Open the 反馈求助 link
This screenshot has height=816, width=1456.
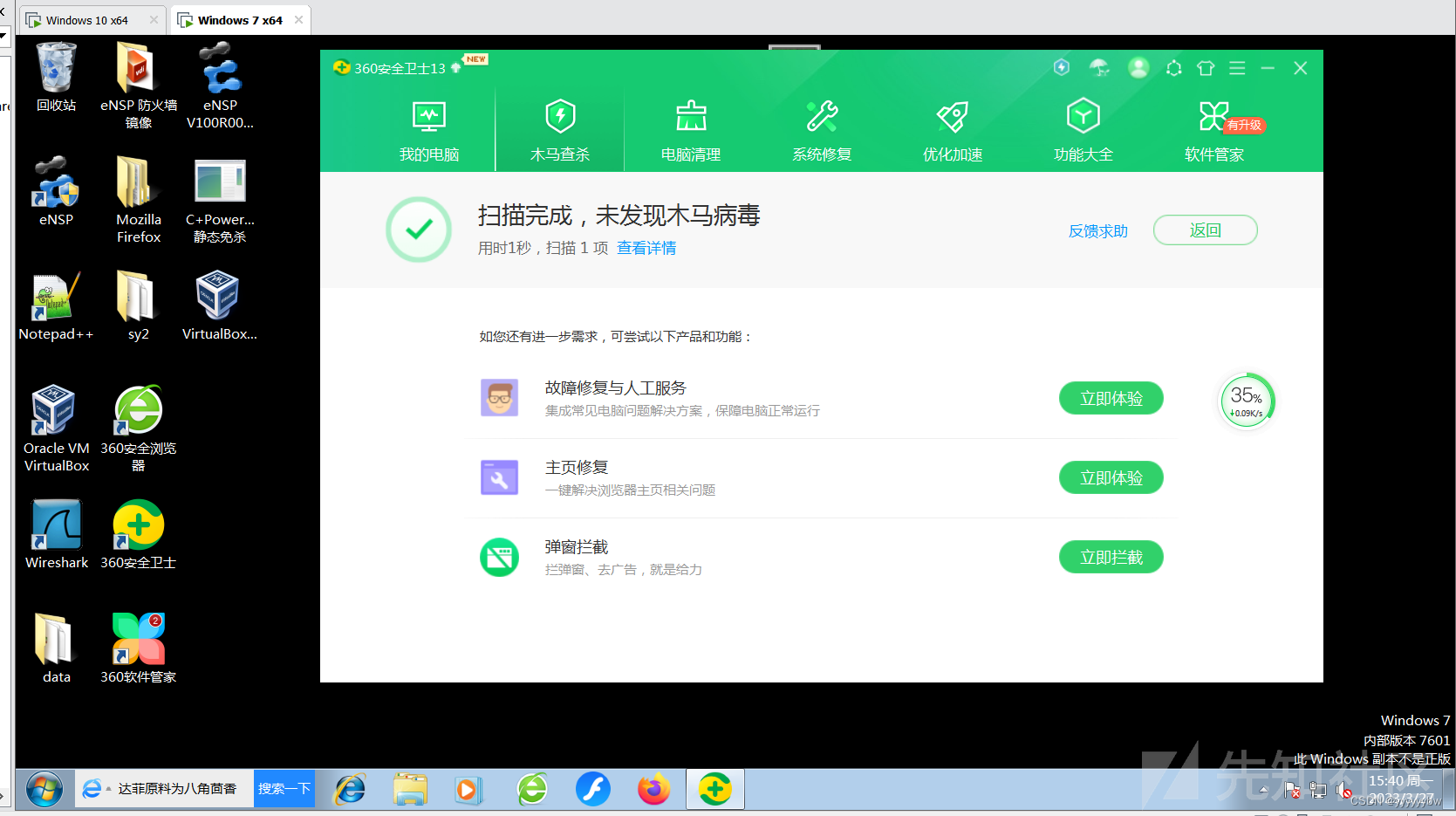tap(1098, 231)
